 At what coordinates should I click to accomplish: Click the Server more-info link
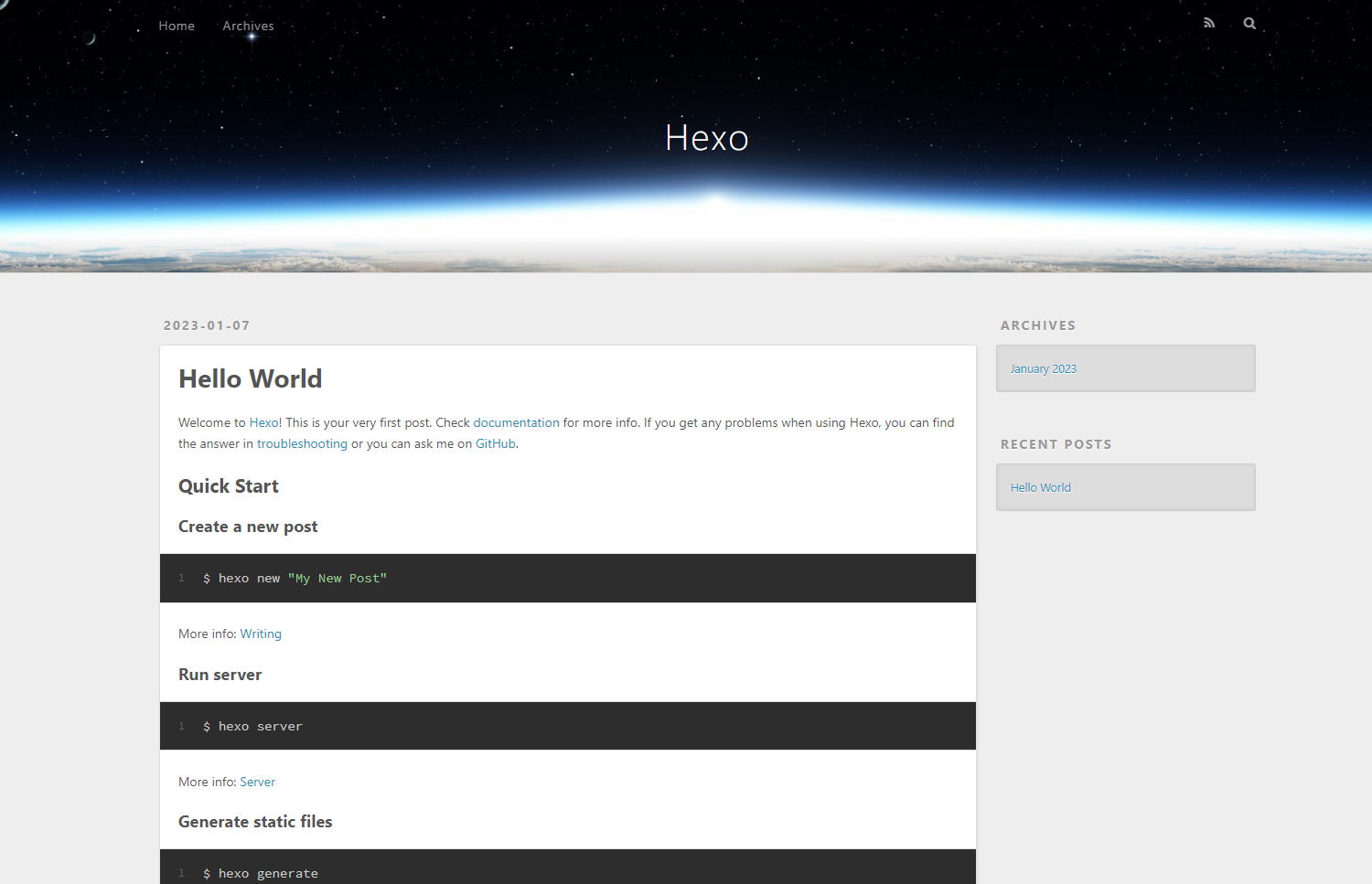point(257,782)
